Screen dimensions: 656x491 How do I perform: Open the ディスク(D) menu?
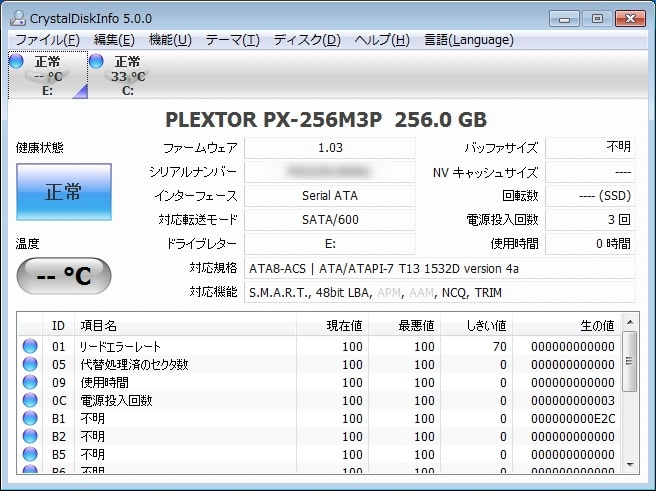307,40
